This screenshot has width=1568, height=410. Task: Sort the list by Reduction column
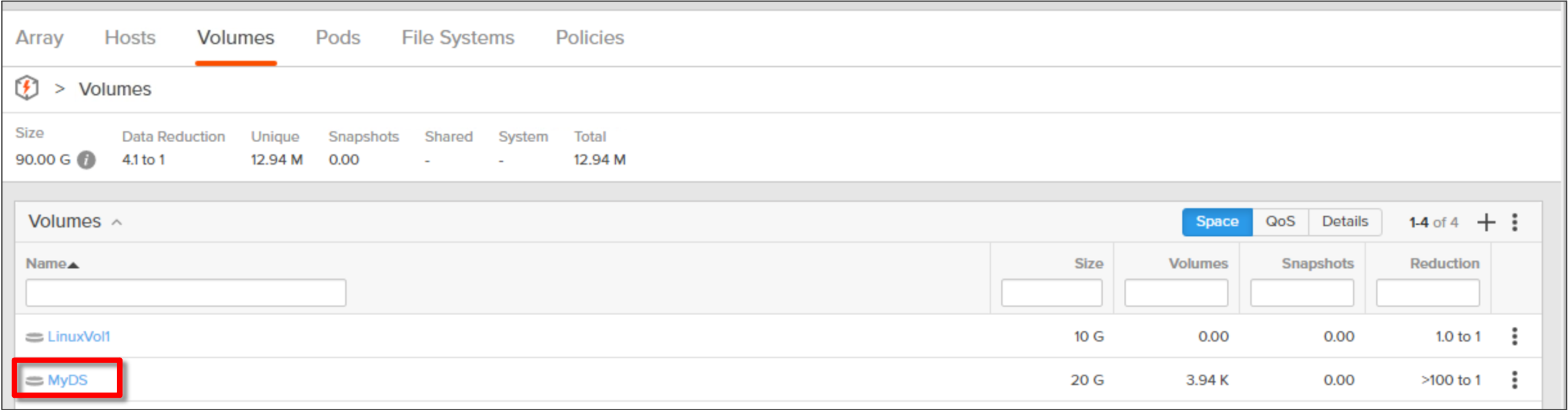tap(1444, 263)
